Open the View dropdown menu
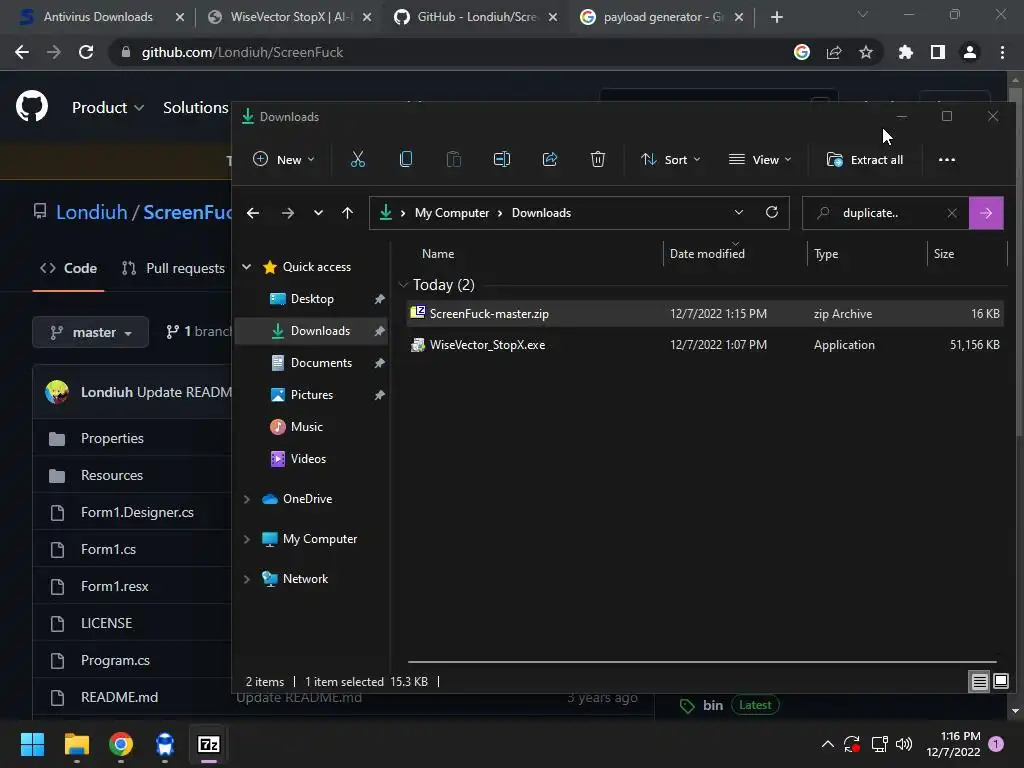The image size is (1024, 768). coord(760,159)
